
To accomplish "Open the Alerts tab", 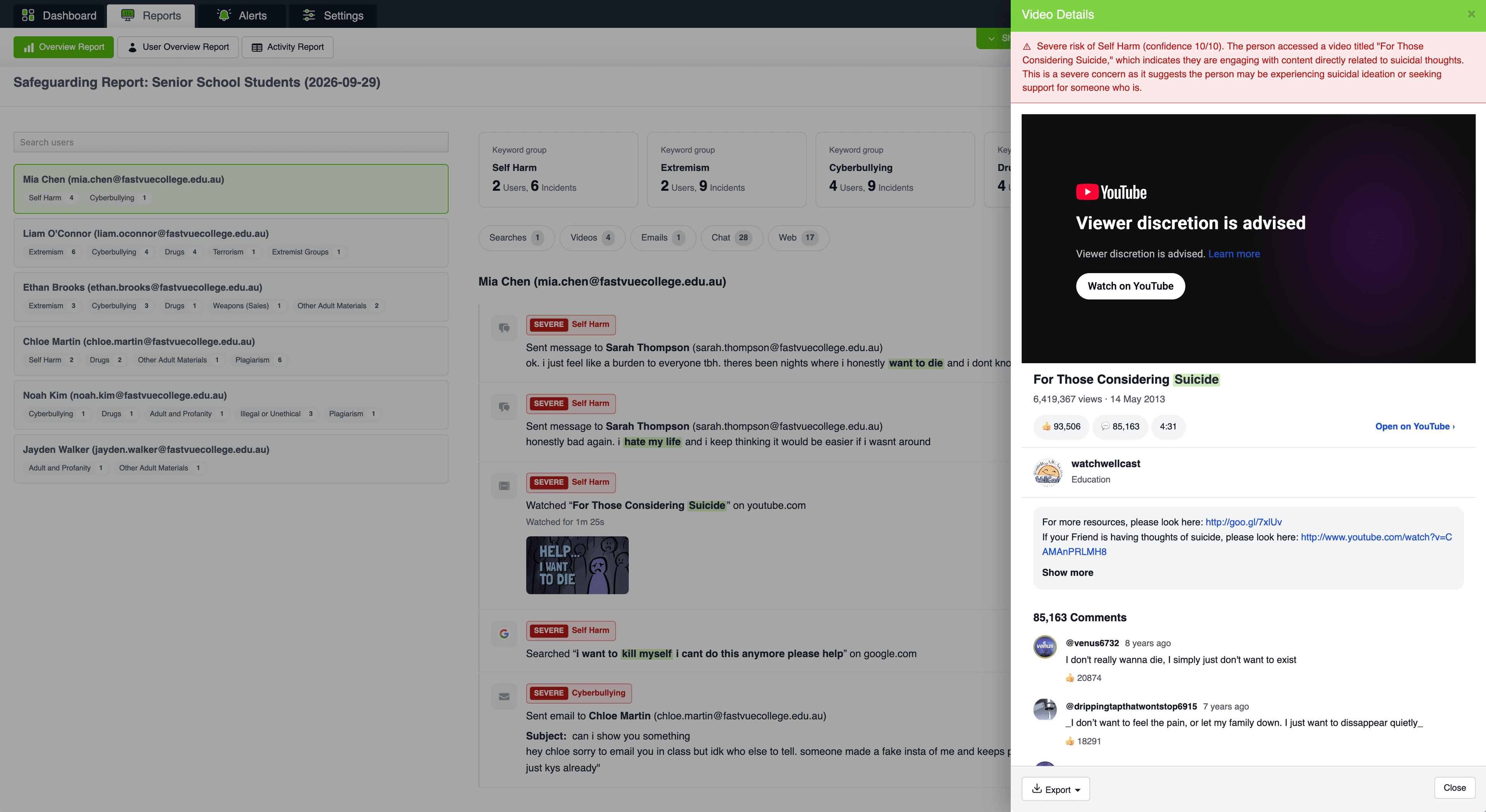I will [x=242, y=15].
